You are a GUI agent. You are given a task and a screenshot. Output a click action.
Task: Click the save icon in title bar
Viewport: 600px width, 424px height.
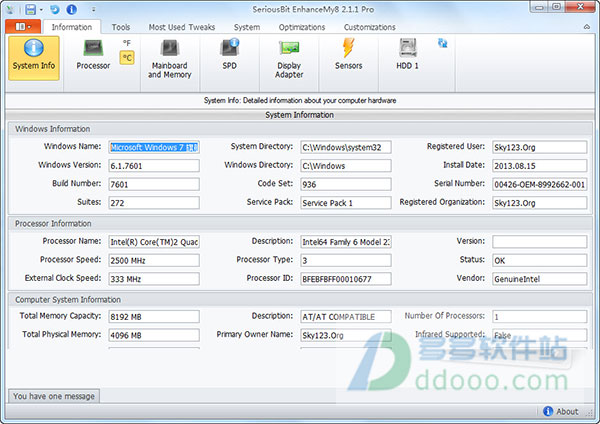[x=30, y=9]
